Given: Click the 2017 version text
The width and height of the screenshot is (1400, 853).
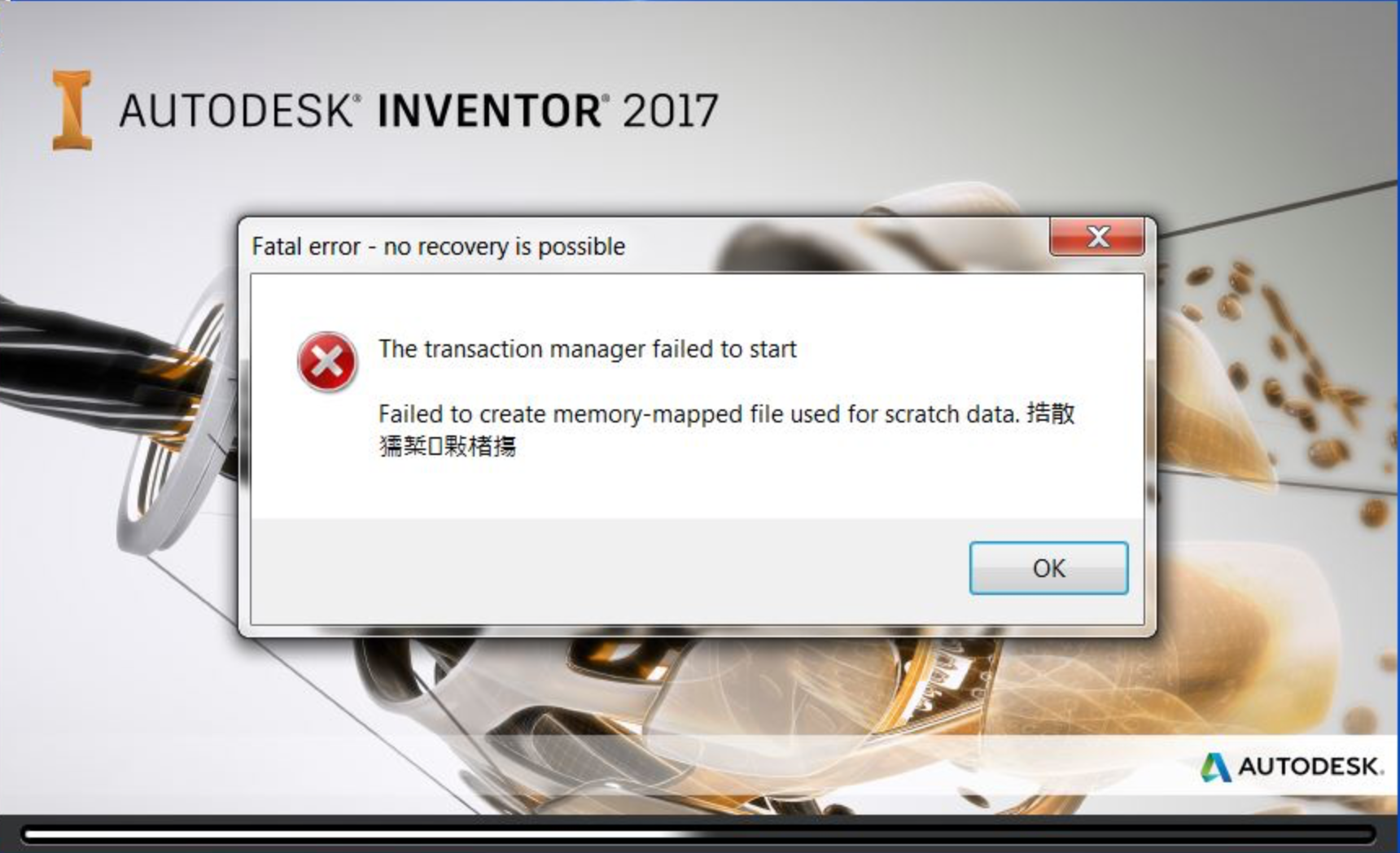Looking at the screenshot, I should pos(671,111).
